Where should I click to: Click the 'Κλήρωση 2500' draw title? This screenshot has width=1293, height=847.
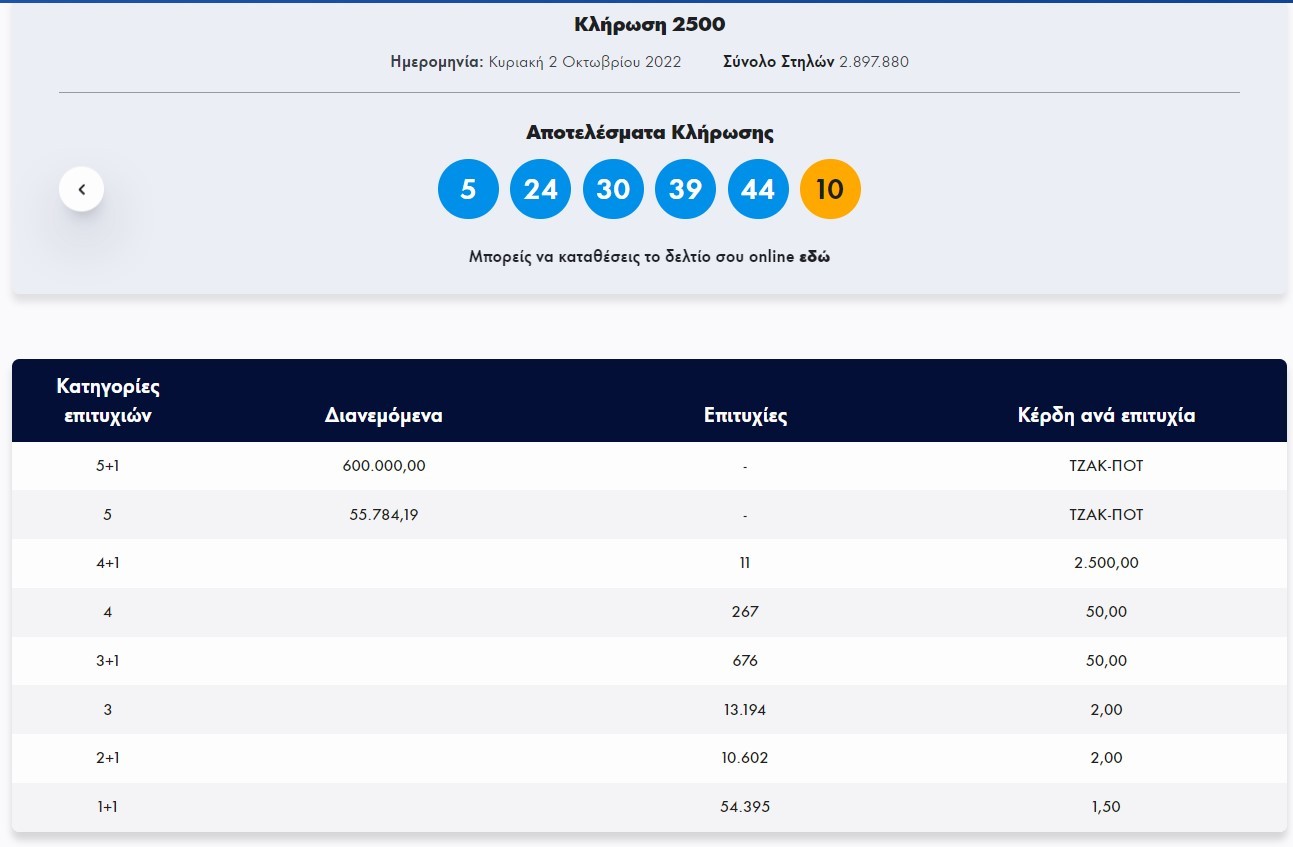[x=650, y=24]
